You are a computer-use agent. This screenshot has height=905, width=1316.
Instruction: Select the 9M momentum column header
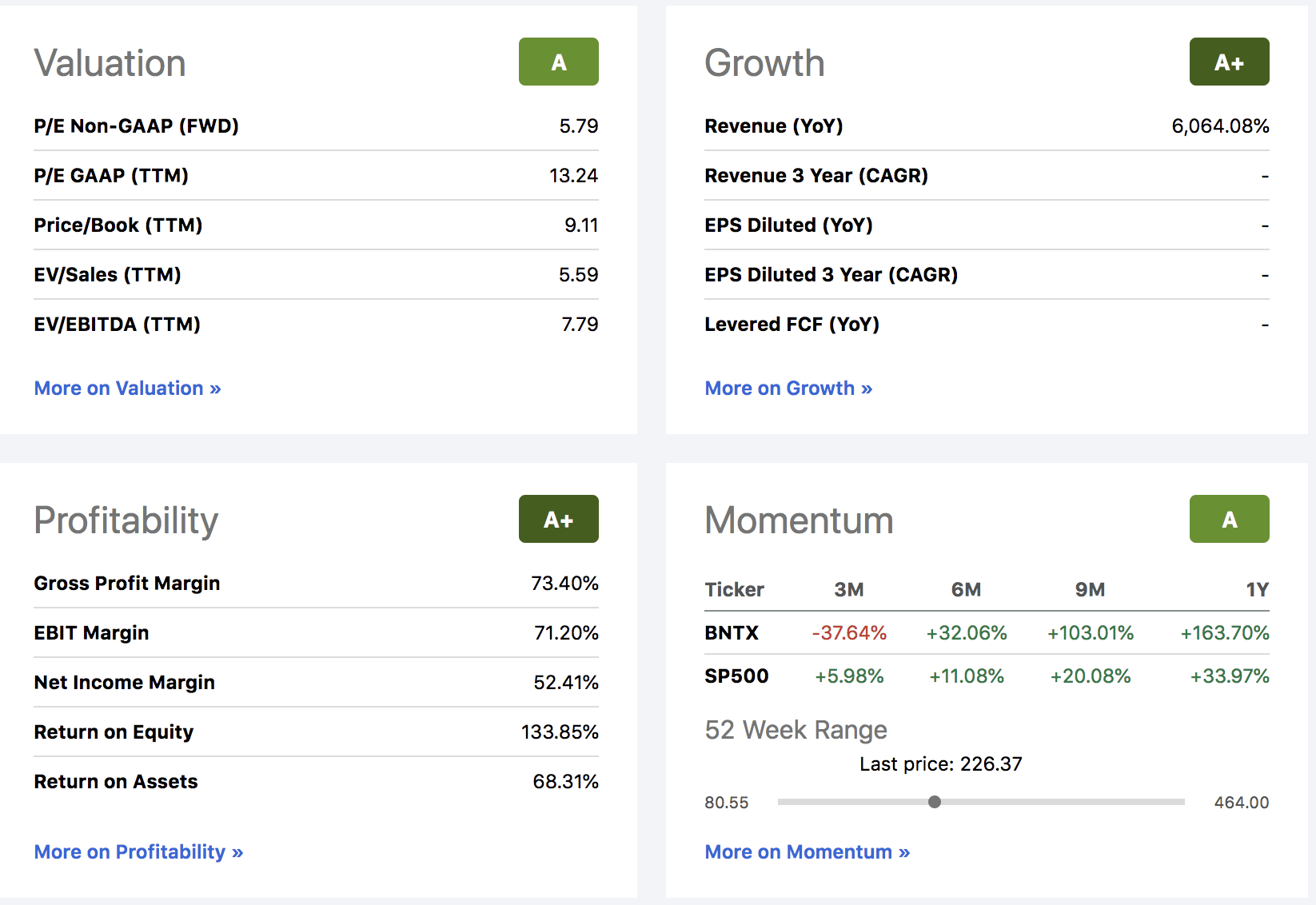1090,590
